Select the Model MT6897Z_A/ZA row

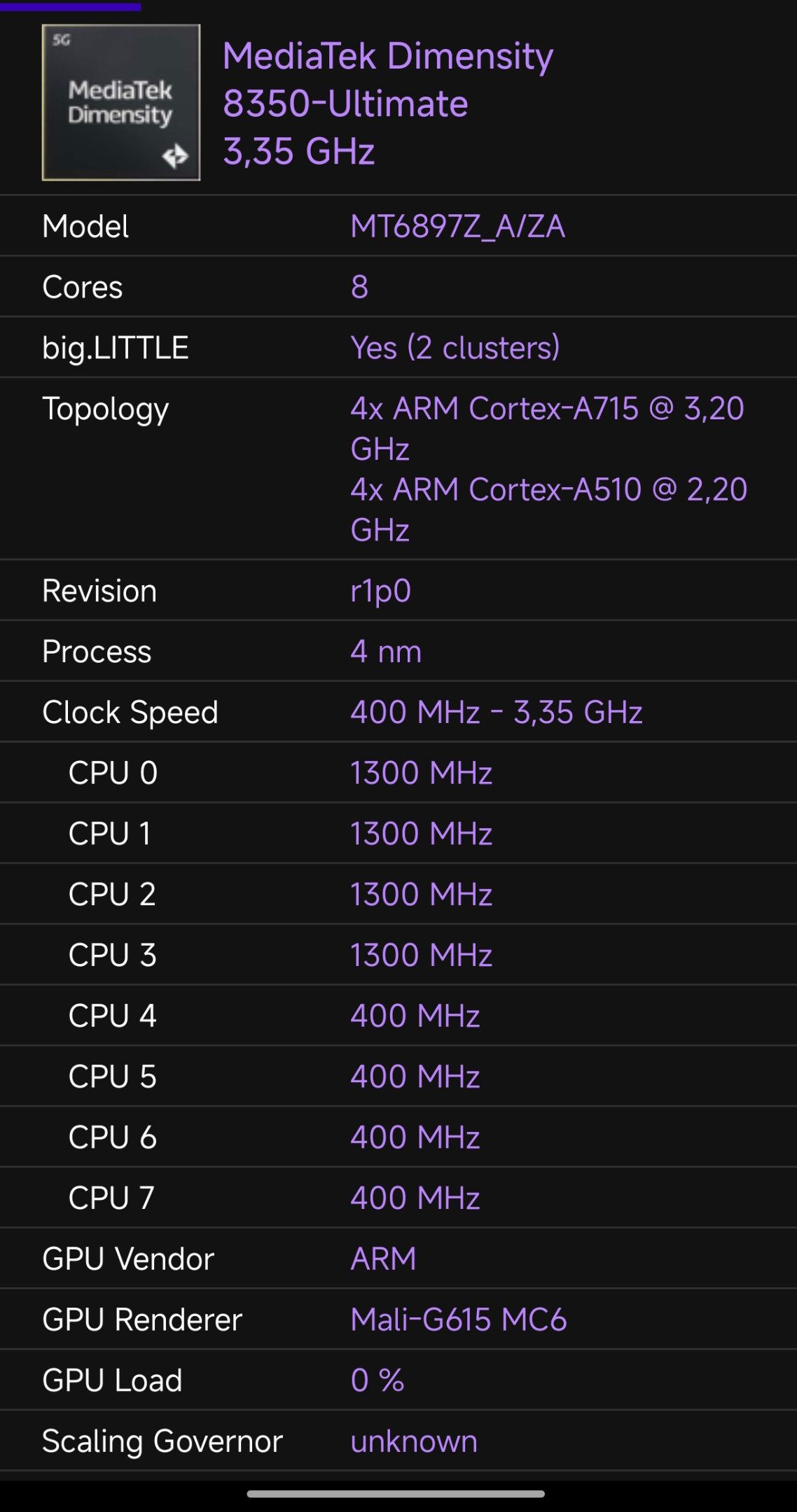pos(398,226)
